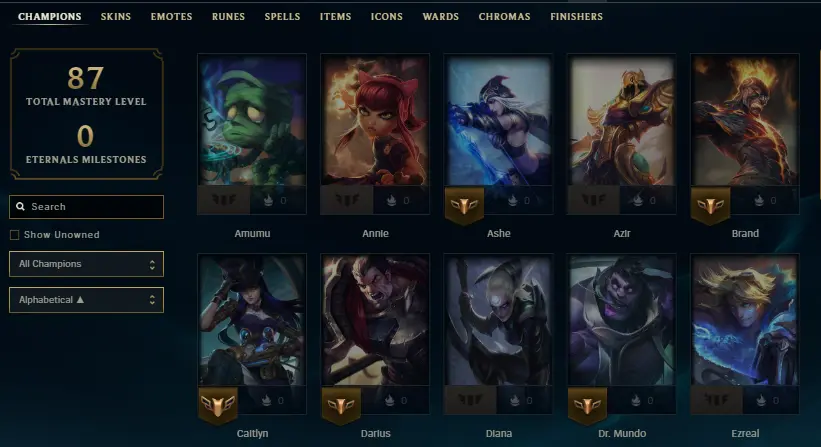The width and height of the screenshot is (821, 447).
Task: Click the magnifier icon in Search box
Action: 20,207
